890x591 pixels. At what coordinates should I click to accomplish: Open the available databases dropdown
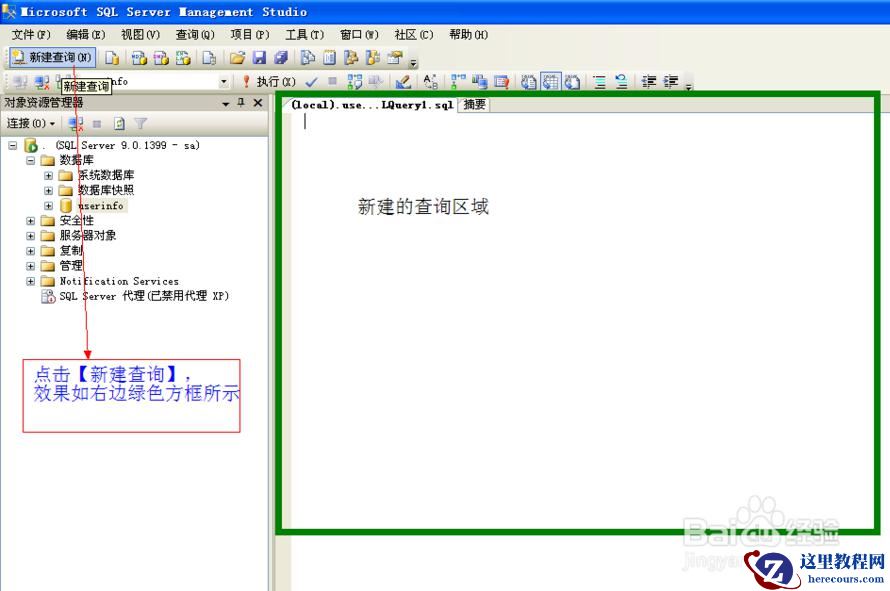click(224, 82)
